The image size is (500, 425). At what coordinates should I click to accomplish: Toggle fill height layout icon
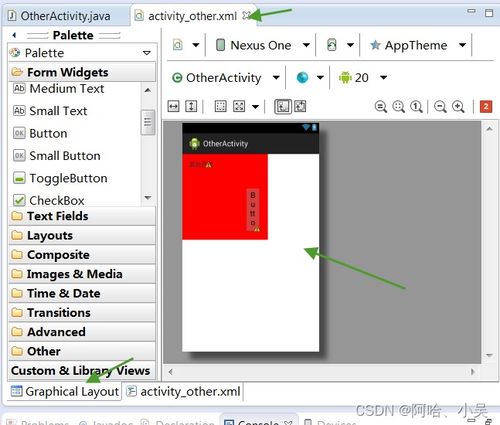point(191,107)
